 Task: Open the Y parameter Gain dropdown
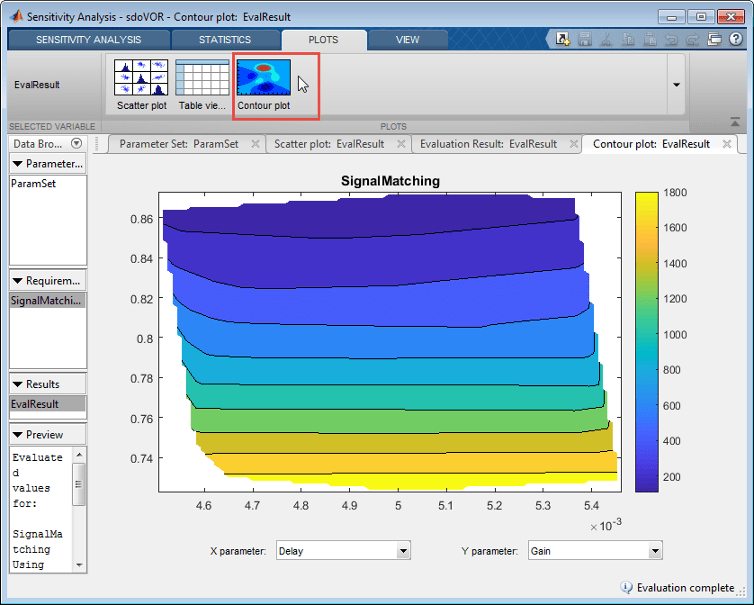[654, 551]
